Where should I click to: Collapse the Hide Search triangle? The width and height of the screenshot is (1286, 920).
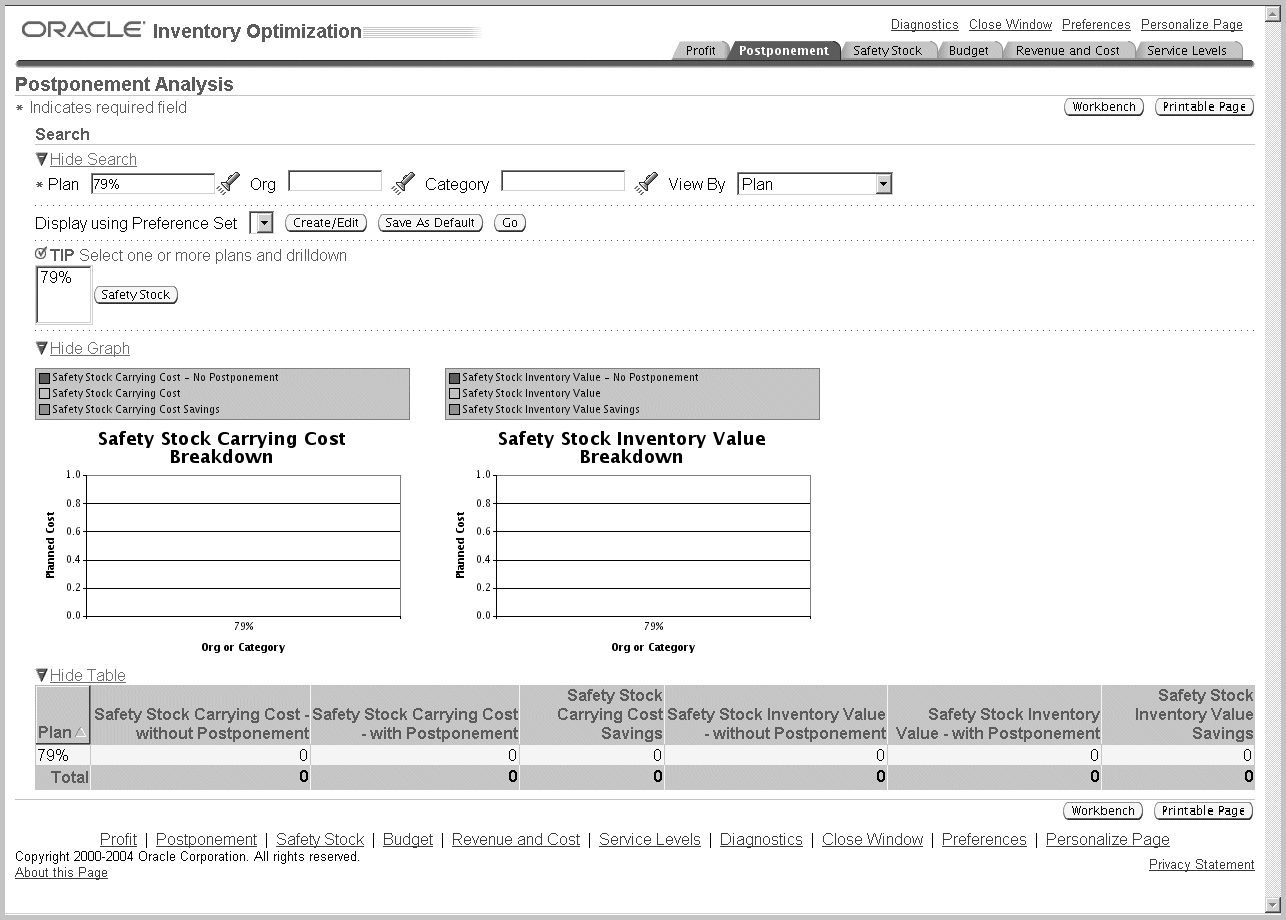tap(41, 159)
